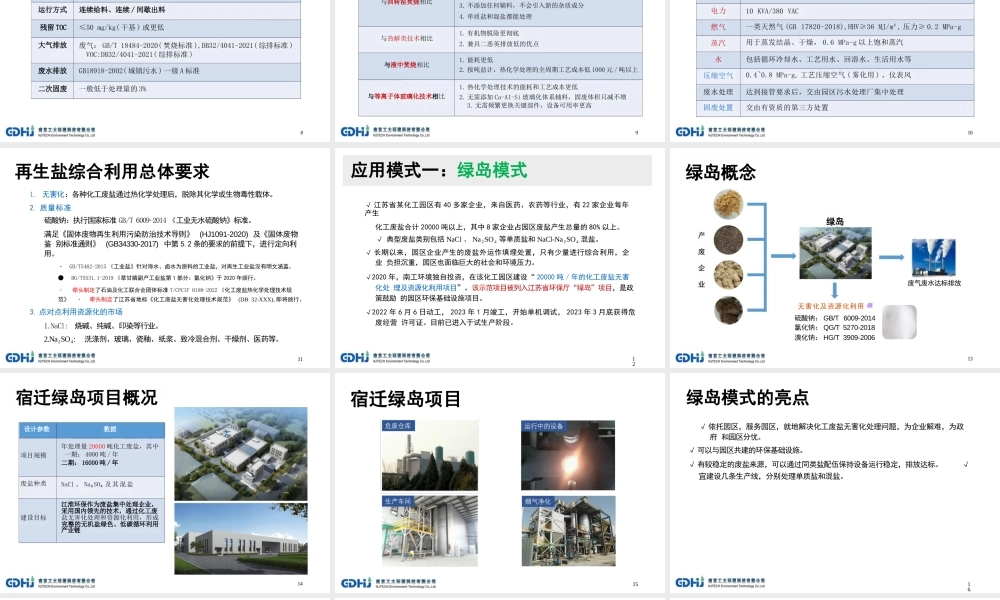Click the GDHI logo on the 宿迁绿岛项目概况 slide
Image resolution: width=1000 pixels, height=600 pixels.
[20, 583]
